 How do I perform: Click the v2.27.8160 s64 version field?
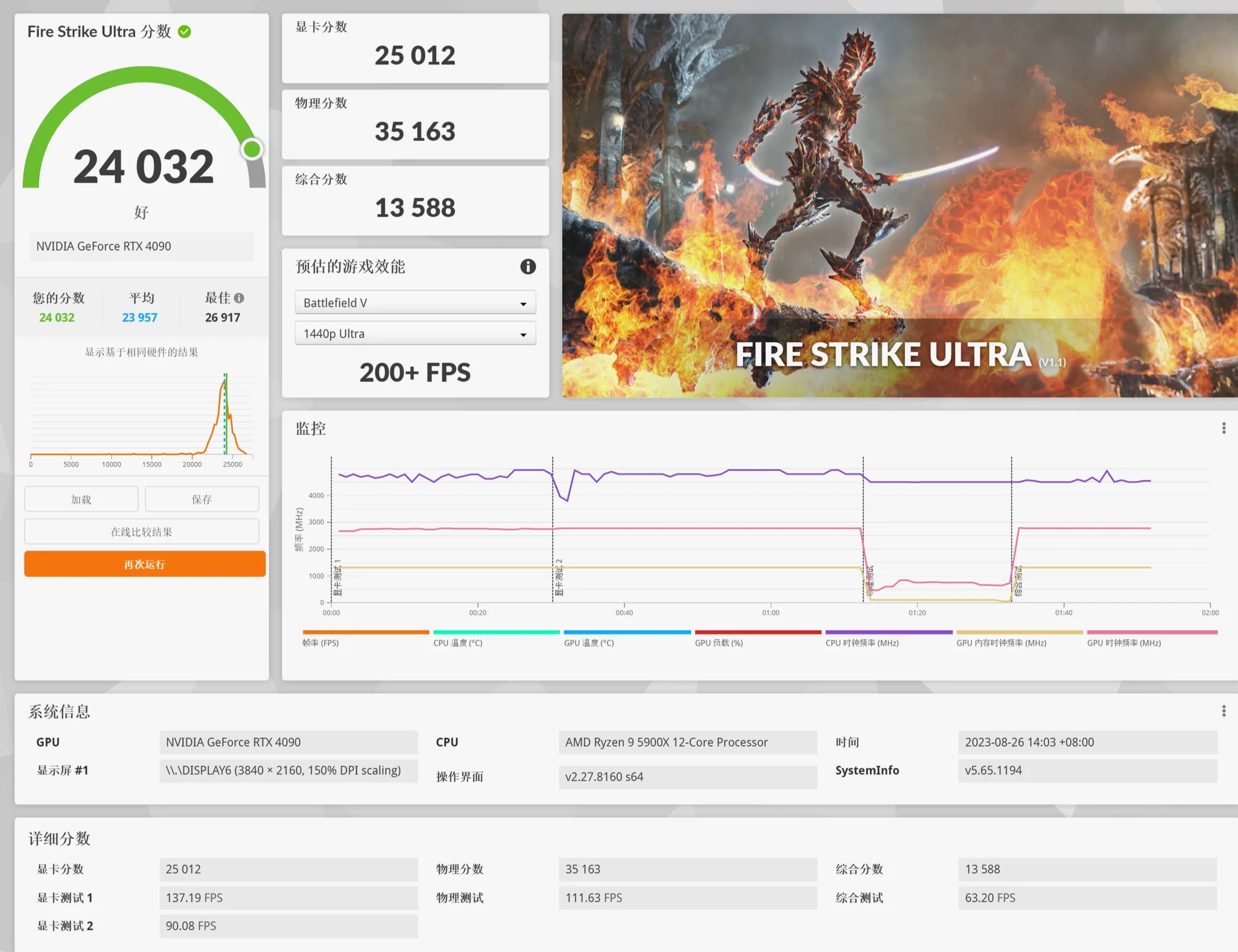tap(688, 777)
